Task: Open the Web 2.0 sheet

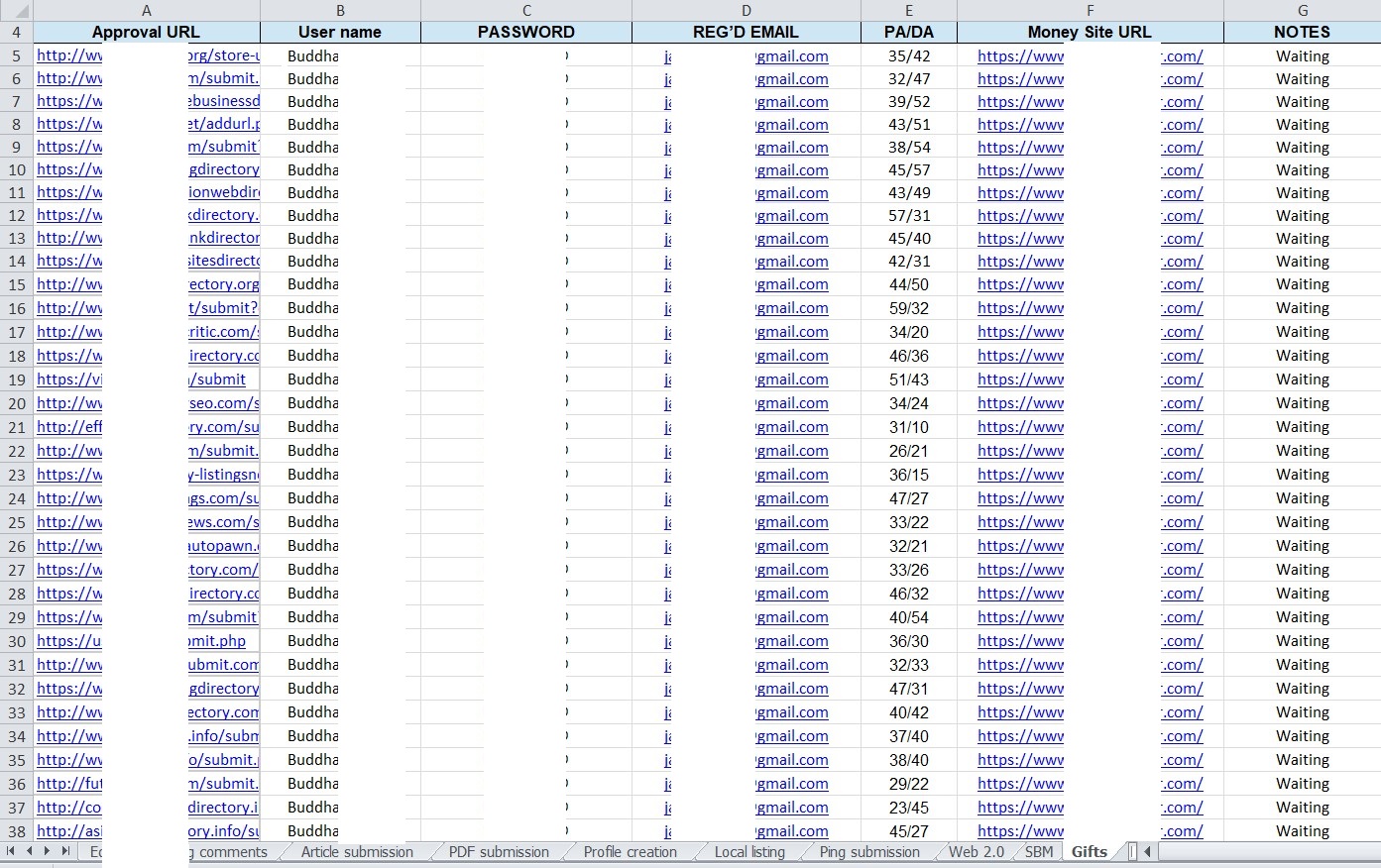Action: 978,852
